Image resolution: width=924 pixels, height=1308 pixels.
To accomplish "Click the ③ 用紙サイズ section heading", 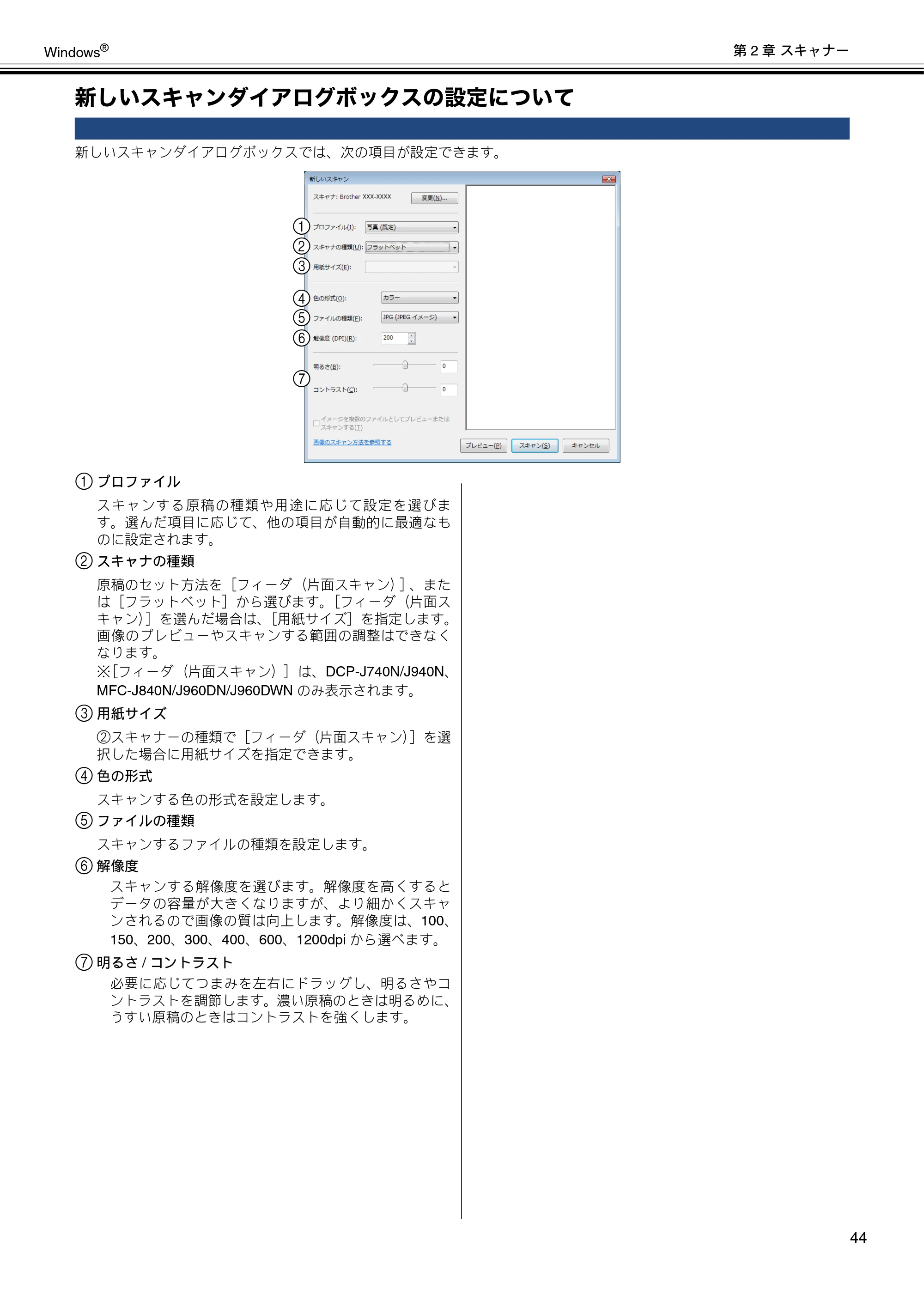I will tap(121, 713).
